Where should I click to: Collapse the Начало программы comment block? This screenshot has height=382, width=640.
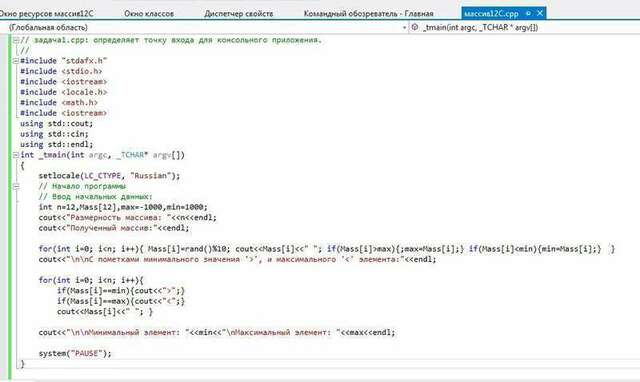[x=16, y=187]
